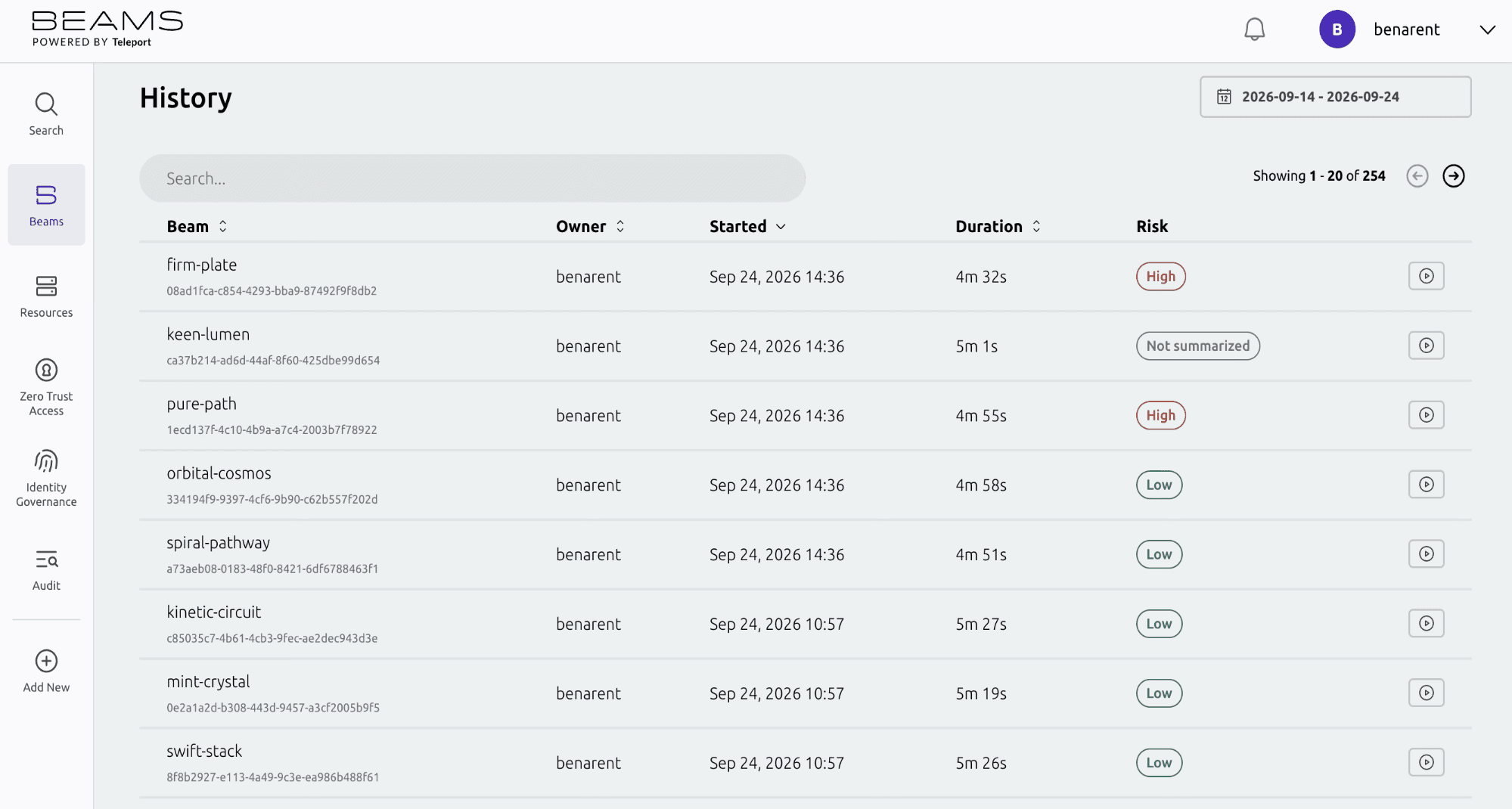This screenshot has width=1512, height=809.
Task: Go to Resources in the sidebar
Action: (46, 296)
